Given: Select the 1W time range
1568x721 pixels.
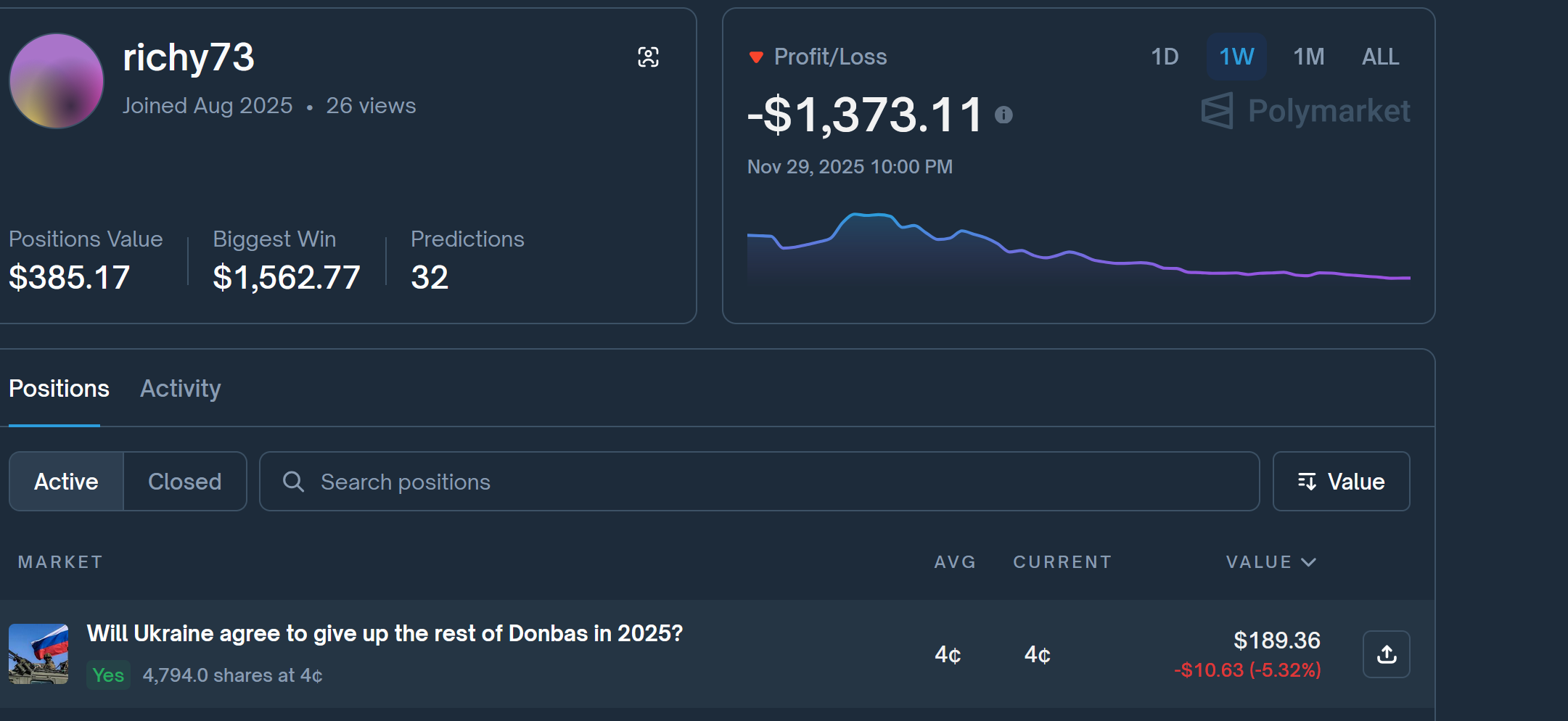Looking at the screenshot, I should tap(1236, 57).
